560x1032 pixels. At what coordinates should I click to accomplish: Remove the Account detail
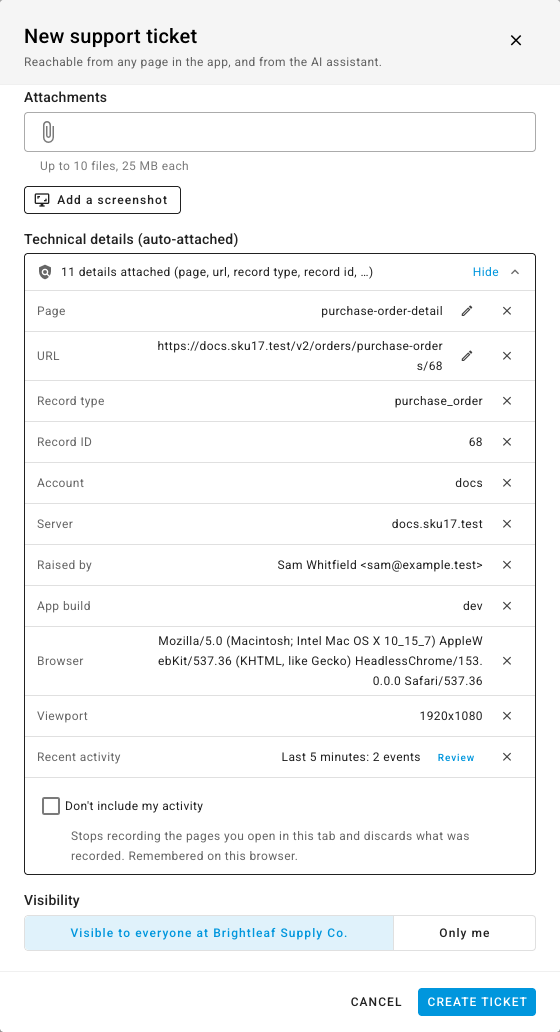click(x=507, y=482)
